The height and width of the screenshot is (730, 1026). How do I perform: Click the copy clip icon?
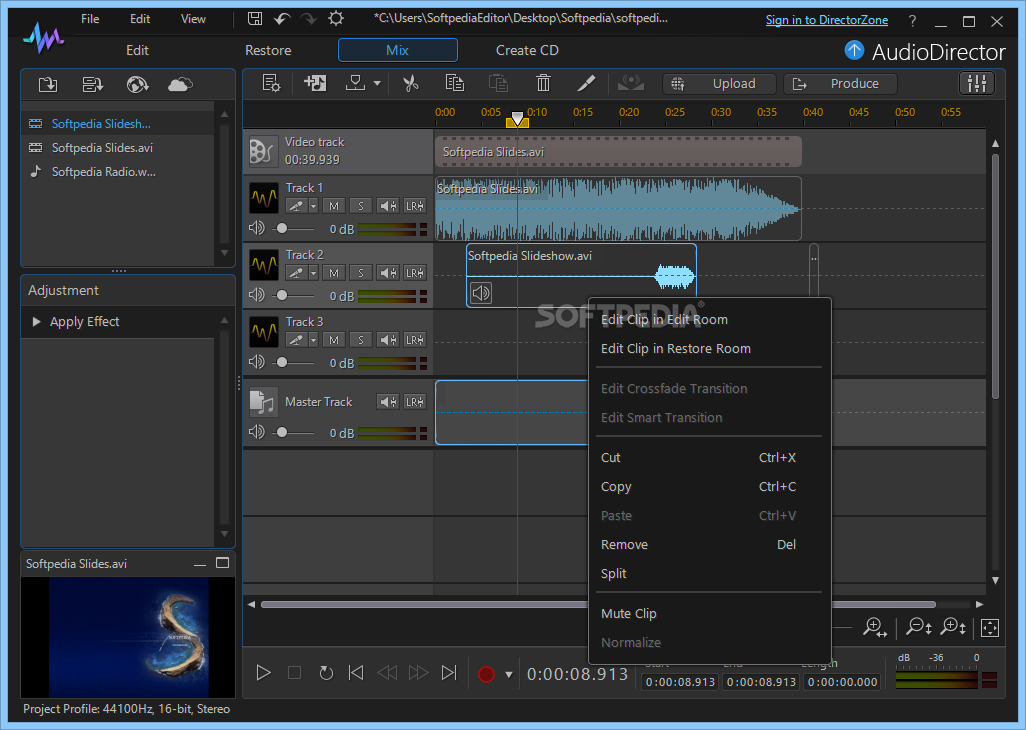tap(454, 83)
